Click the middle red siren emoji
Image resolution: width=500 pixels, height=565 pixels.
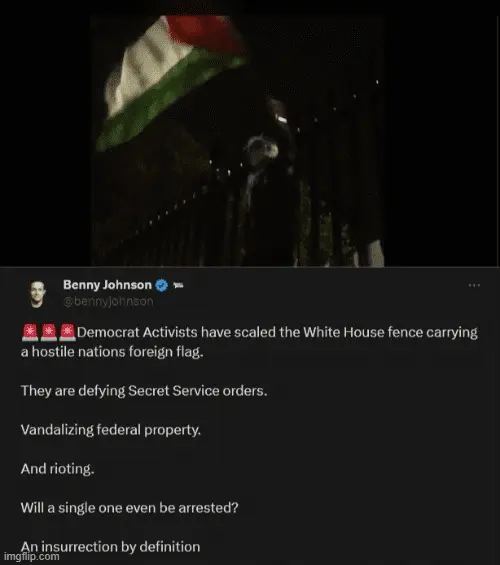pyautogui.click(x=48, y=332)
